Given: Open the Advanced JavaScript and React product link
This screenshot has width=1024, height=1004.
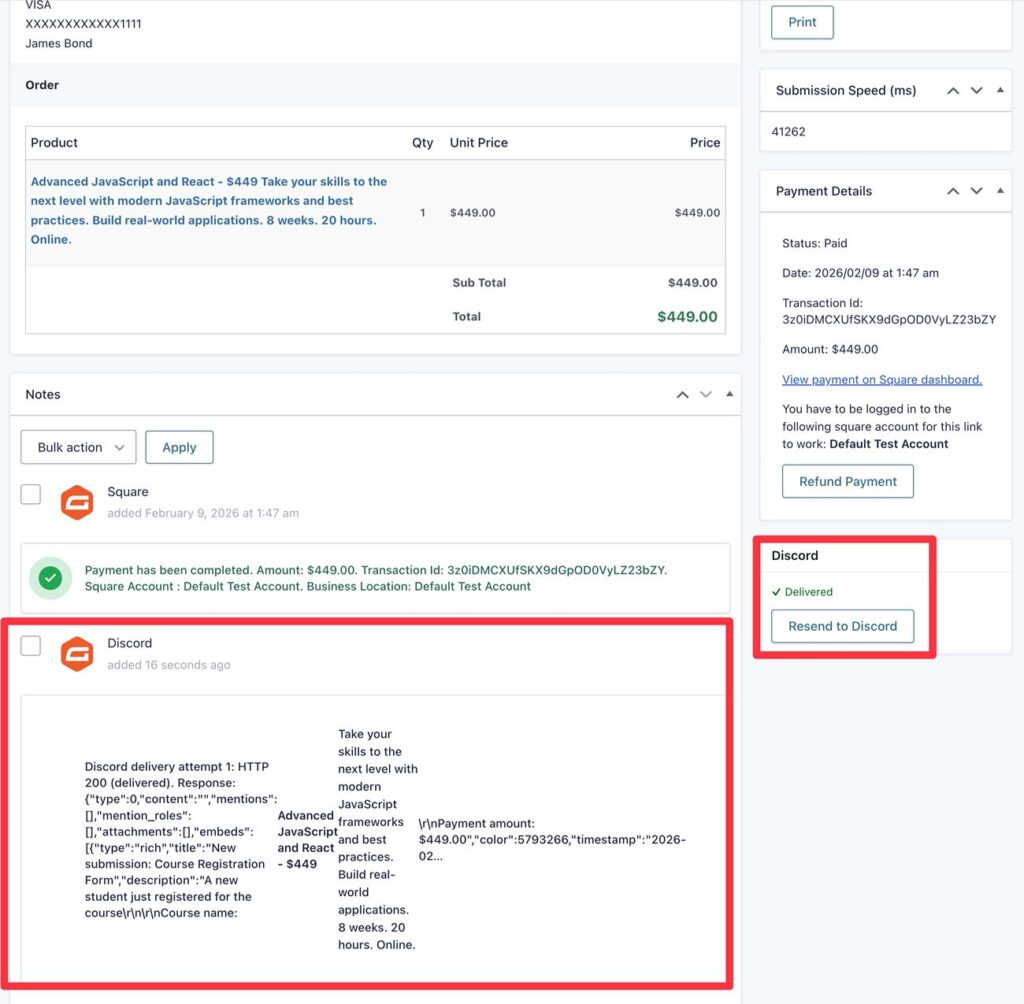Looking at the screenshot, I should 209,210.
